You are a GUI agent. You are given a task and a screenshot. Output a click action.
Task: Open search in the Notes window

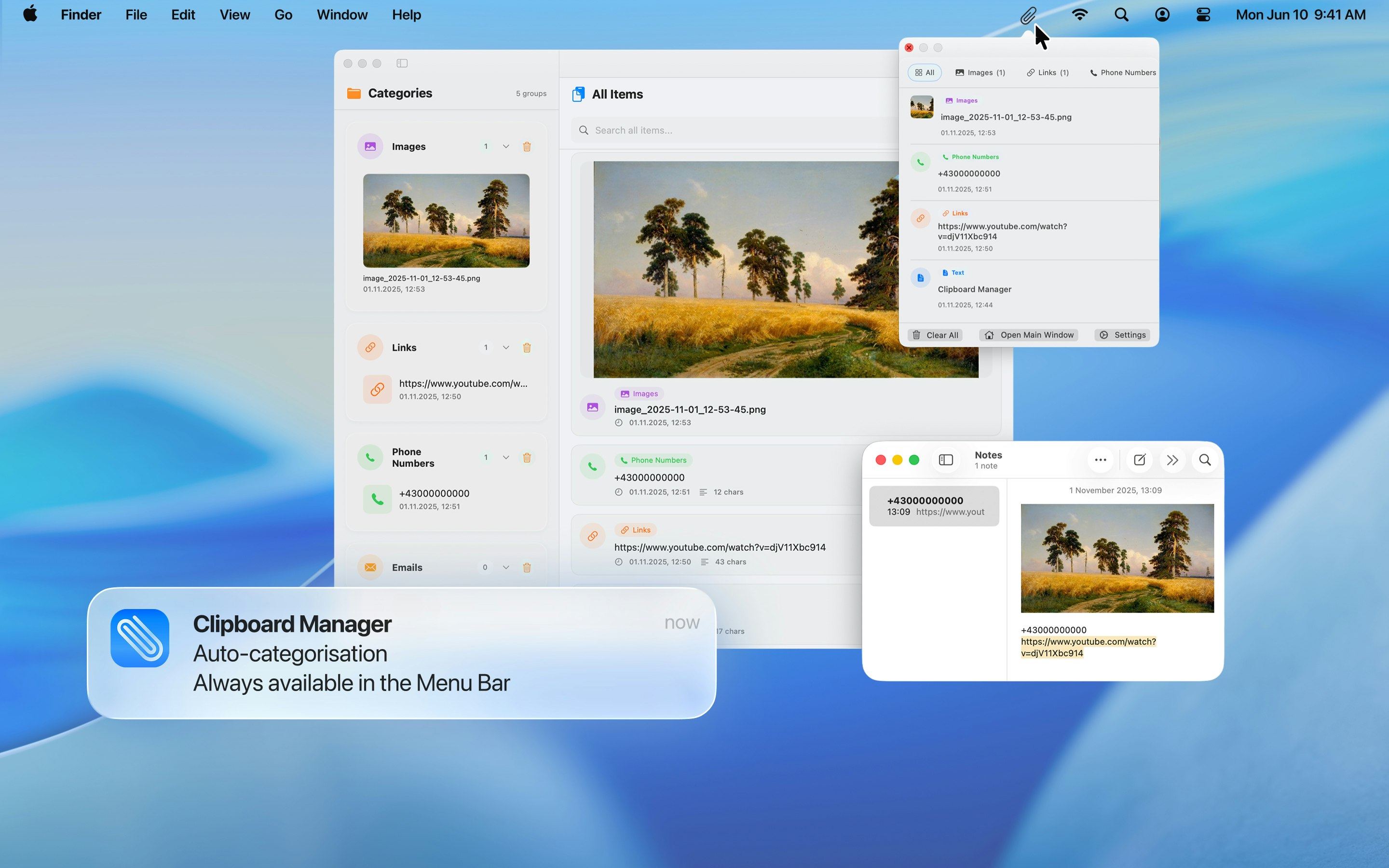[x=1204, y=460]
